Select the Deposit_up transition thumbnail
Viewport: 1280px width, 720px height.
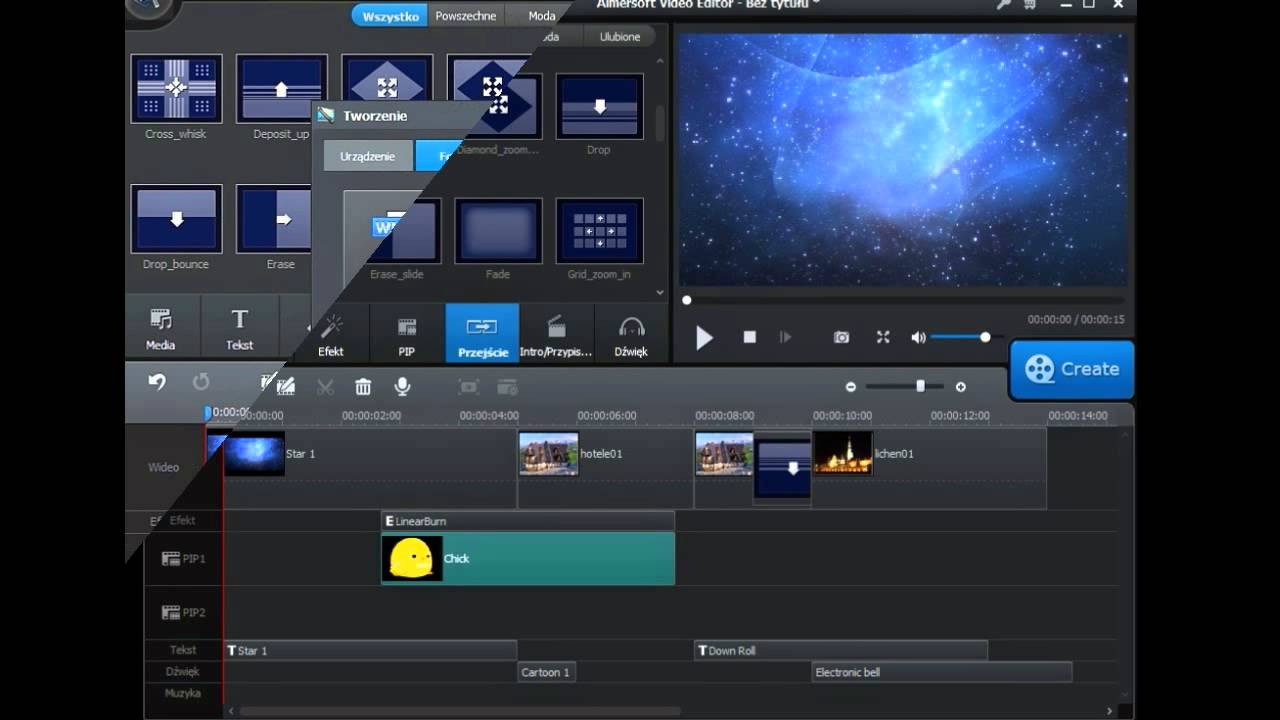click(281, 89)
